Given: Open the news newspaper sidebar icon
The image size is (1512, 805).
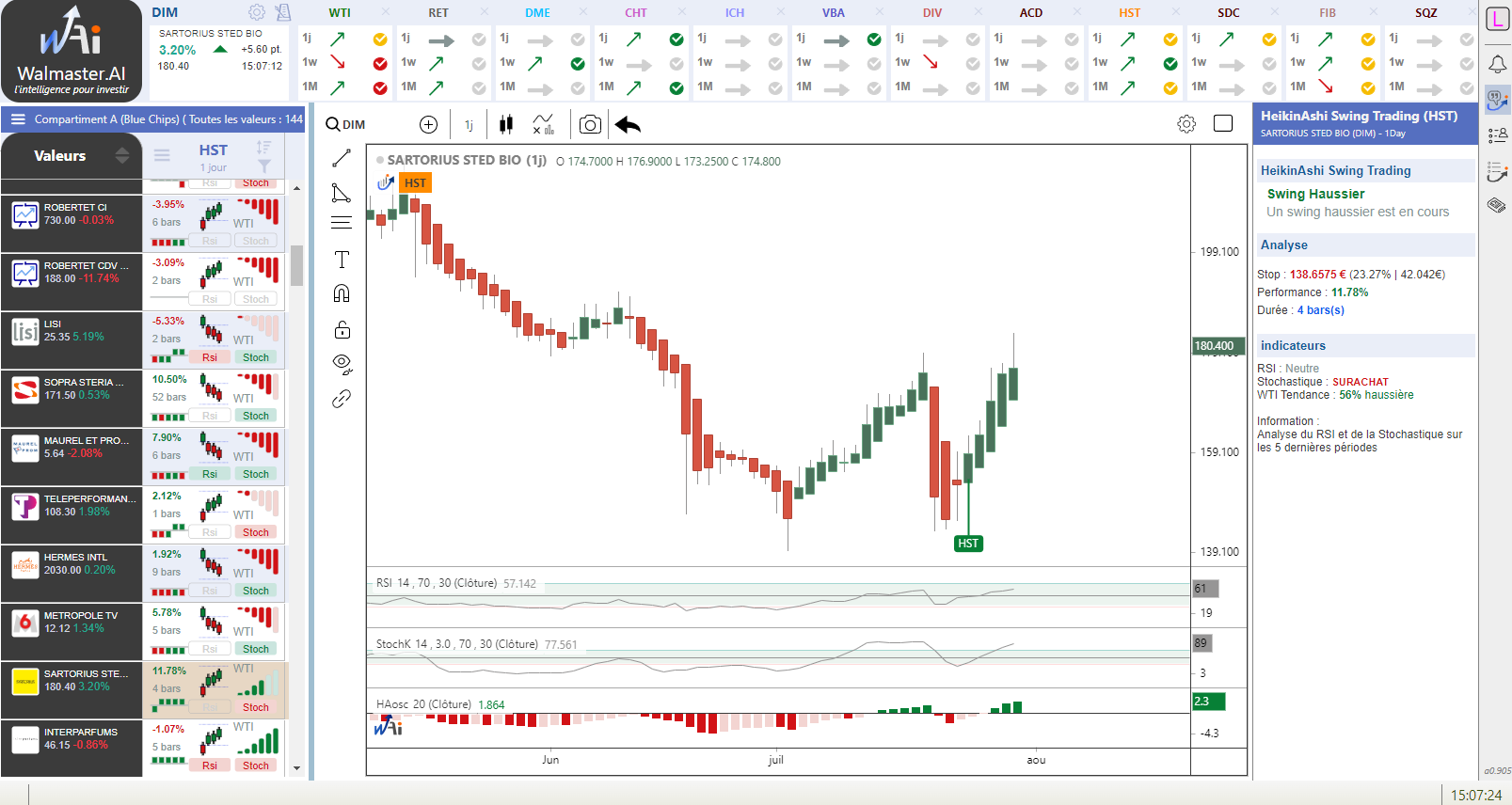Looking at the screenshot, I should [x=1497, y=205].
